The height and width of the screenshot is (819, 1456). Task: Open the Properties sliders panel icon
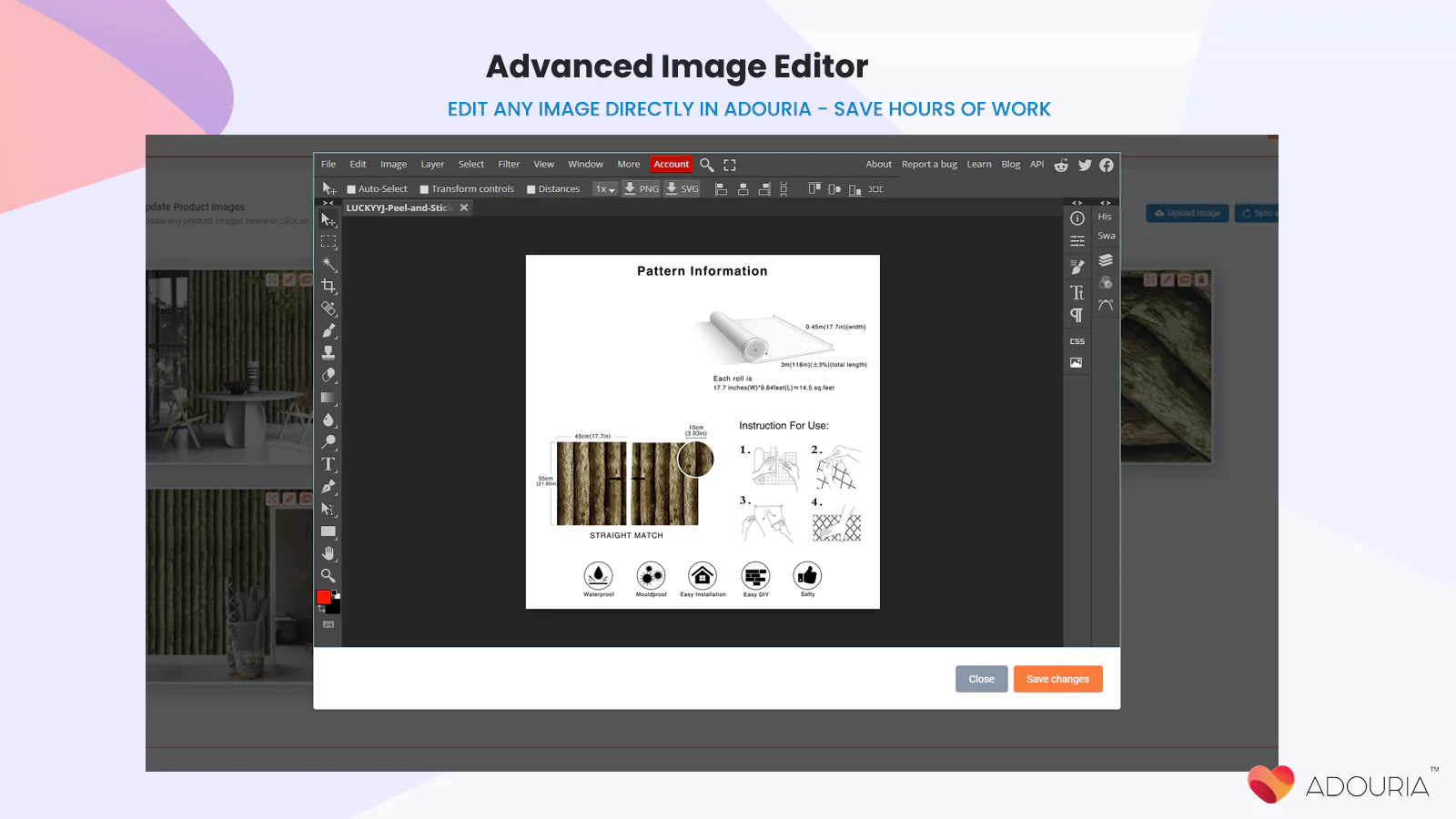[x=1077, y=241]
